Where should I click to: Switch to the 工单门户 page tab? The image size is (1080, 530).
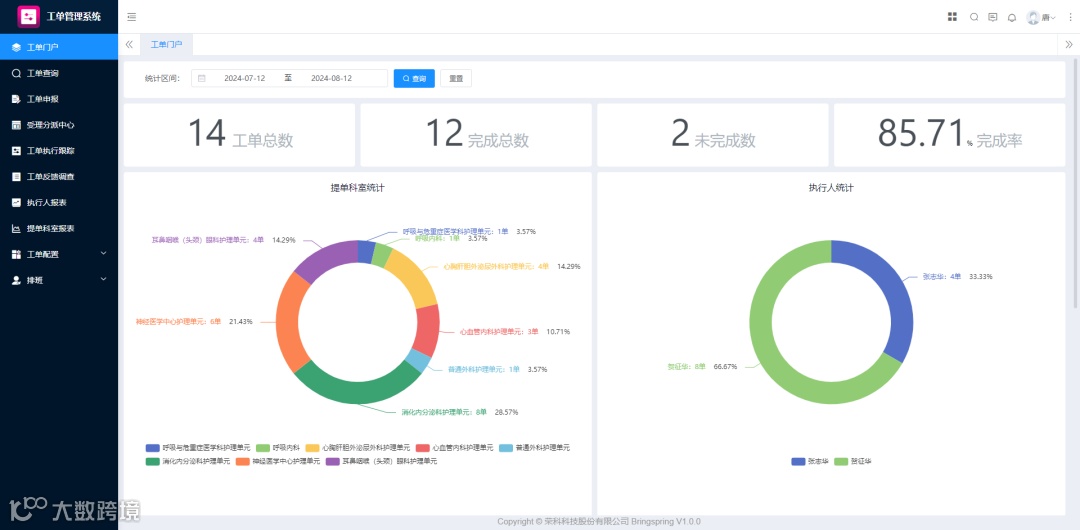click(167, 44)
